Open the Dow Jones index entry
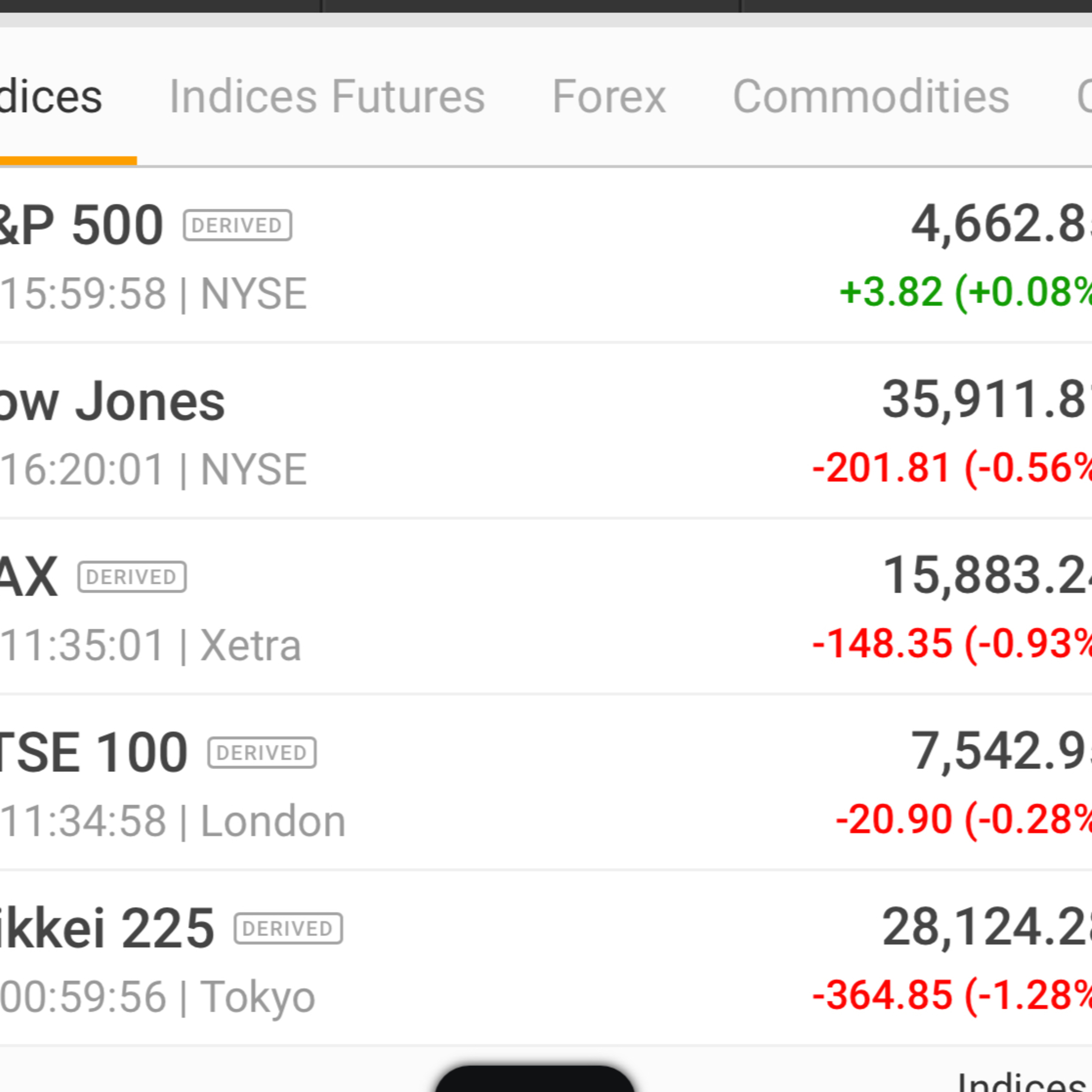Screen dimensions: 1092x1092 tap(113, 402)
